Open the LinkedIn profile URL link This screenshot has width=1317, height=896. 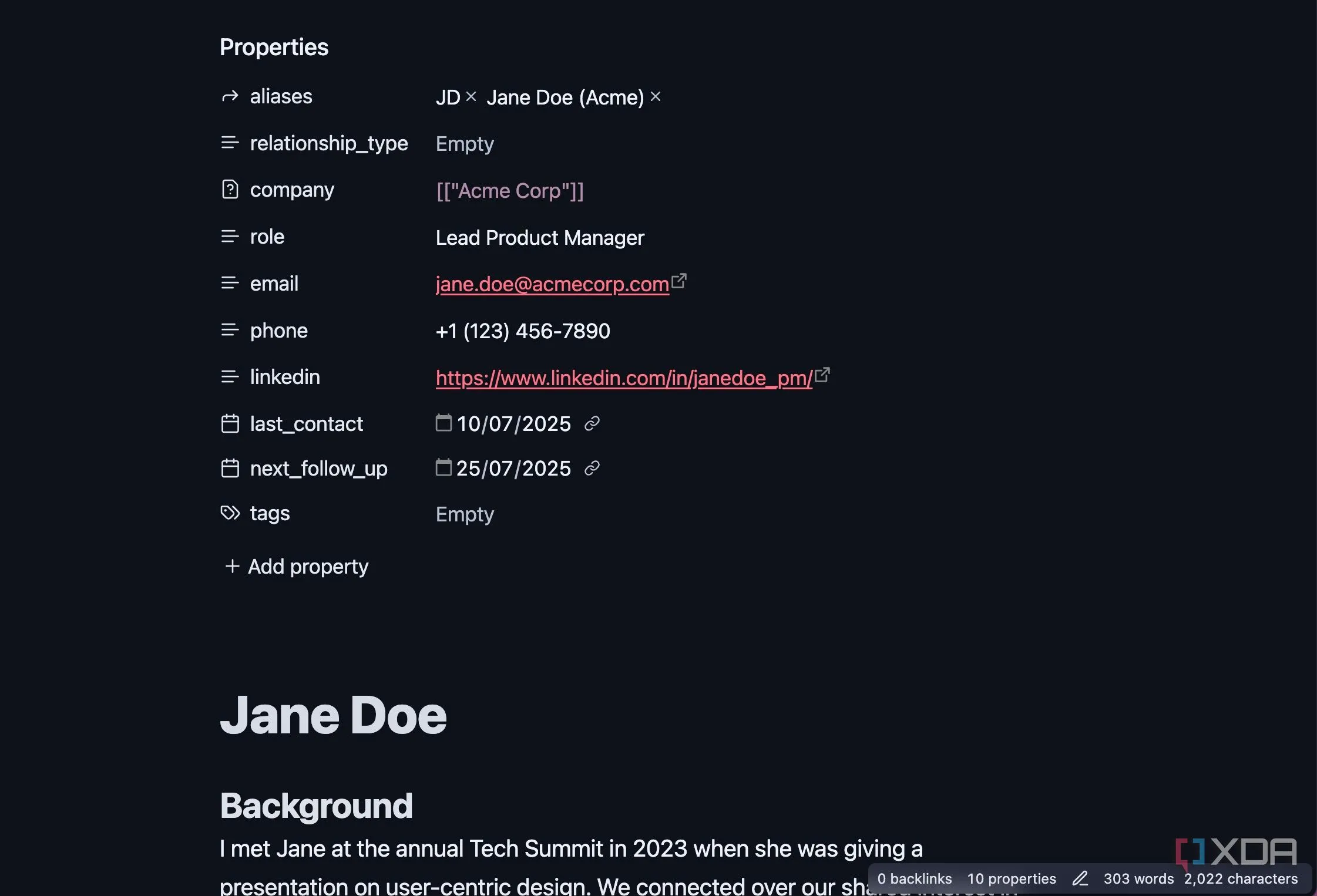(623, 378)
